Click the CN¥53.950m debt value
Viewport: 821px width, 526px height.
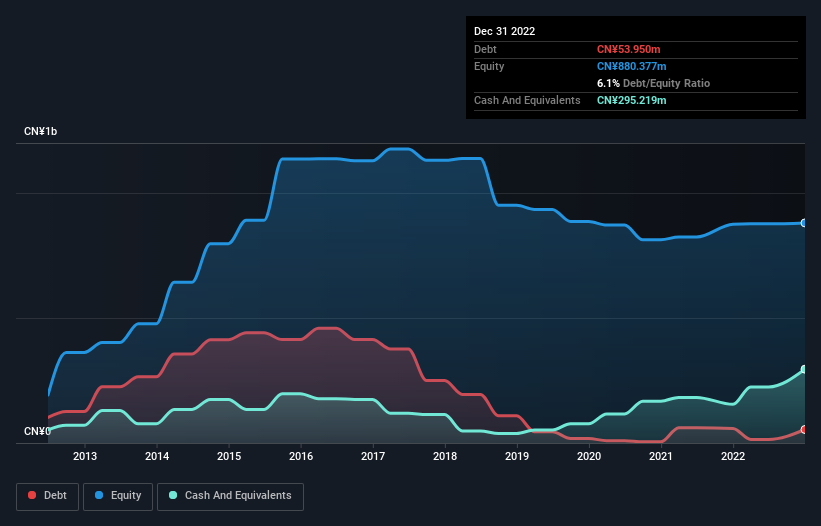(x=628, y=49)
